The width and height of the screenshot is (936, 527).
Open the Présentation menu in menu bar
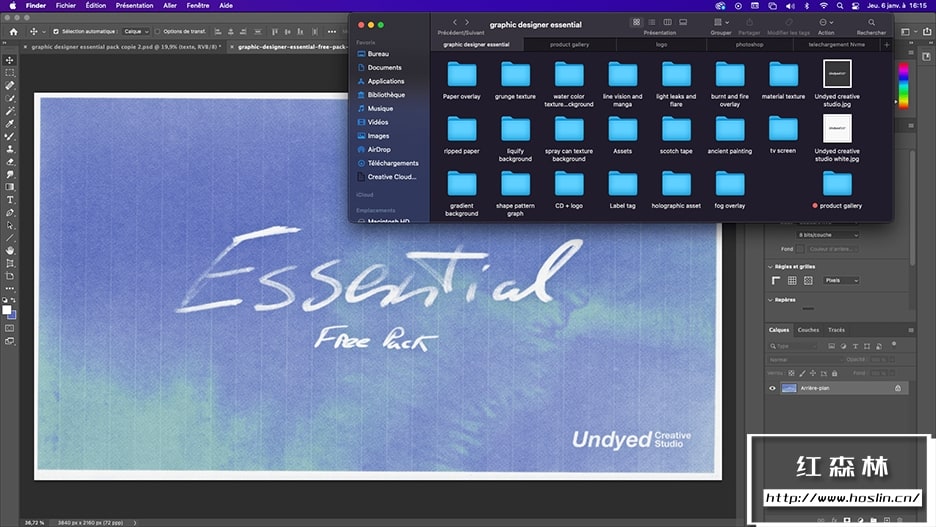tap(134, 5)
